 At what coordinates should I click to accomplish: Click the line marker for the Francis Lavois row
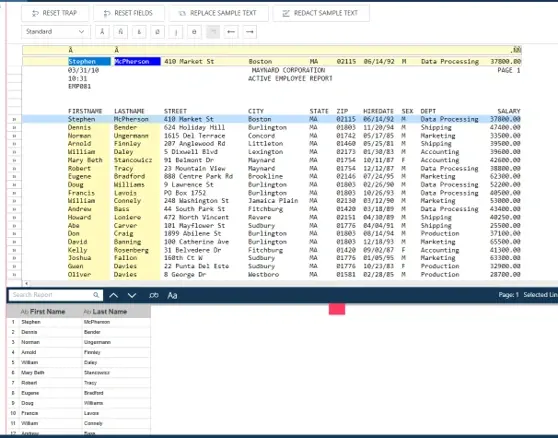click(x=14, y=193)
